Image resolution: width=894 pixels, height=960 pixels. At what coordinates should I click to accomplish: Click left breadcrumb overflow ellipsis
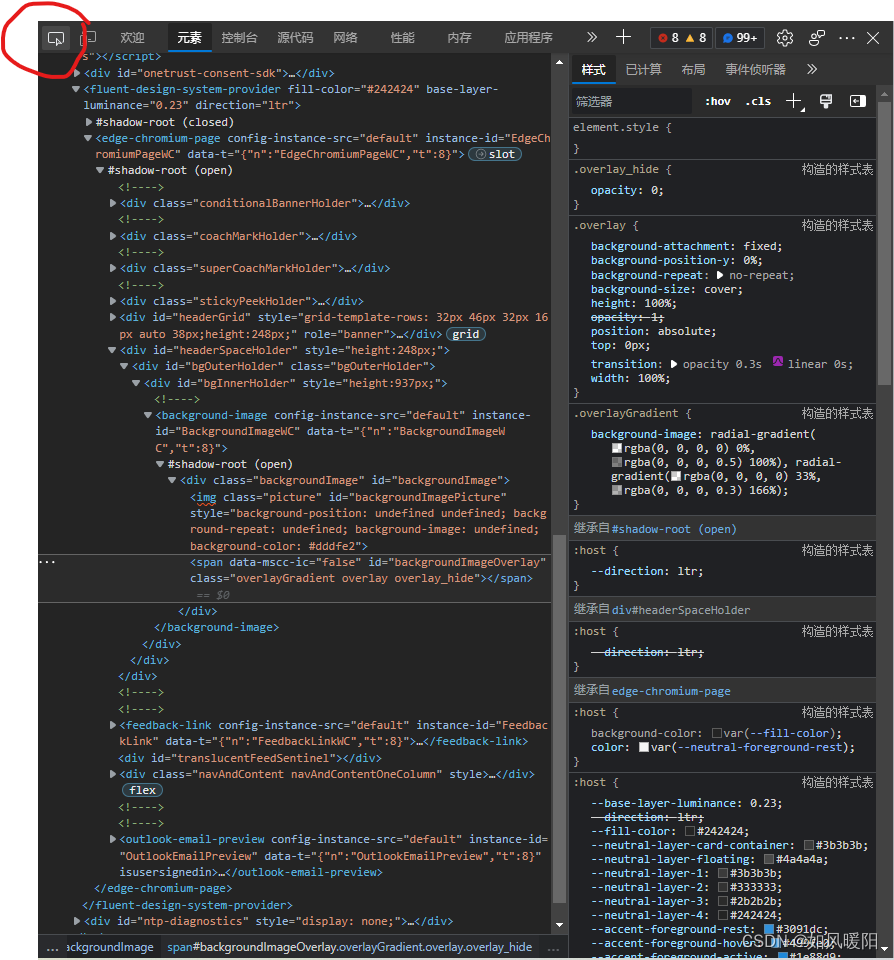[53, 948]
